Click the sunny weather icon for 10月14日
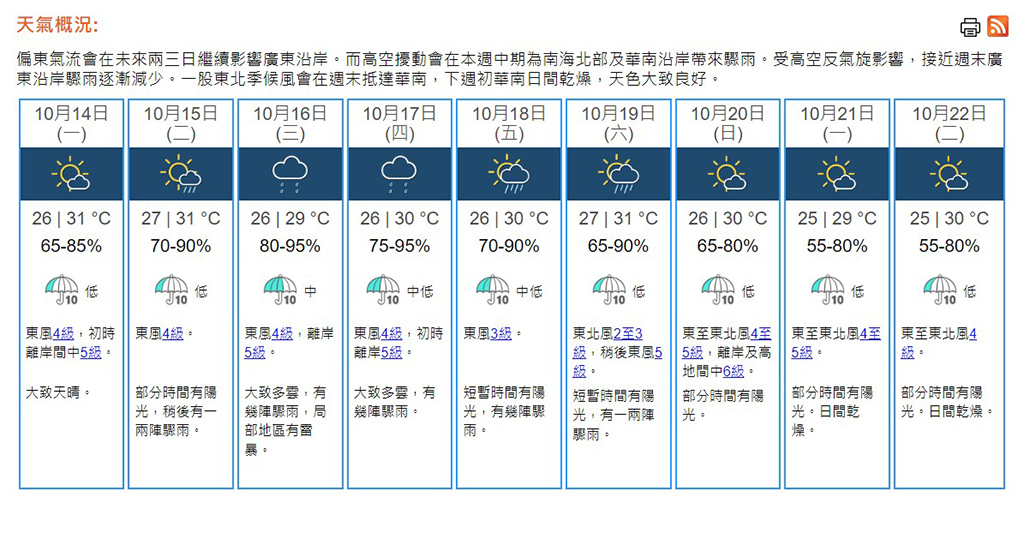1024x539 pixels. coord(71,175)
